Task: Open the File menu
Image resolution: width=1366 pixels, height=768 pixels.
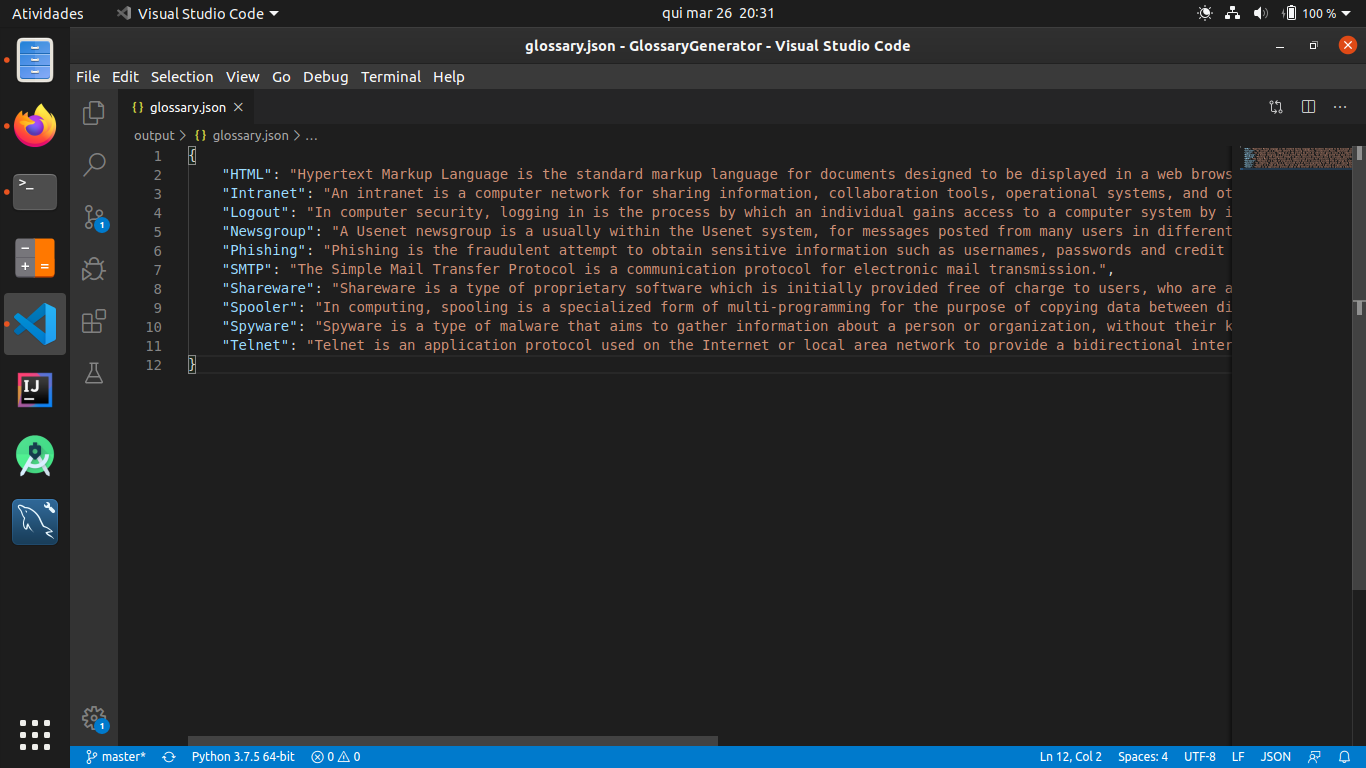Action: 88,77
